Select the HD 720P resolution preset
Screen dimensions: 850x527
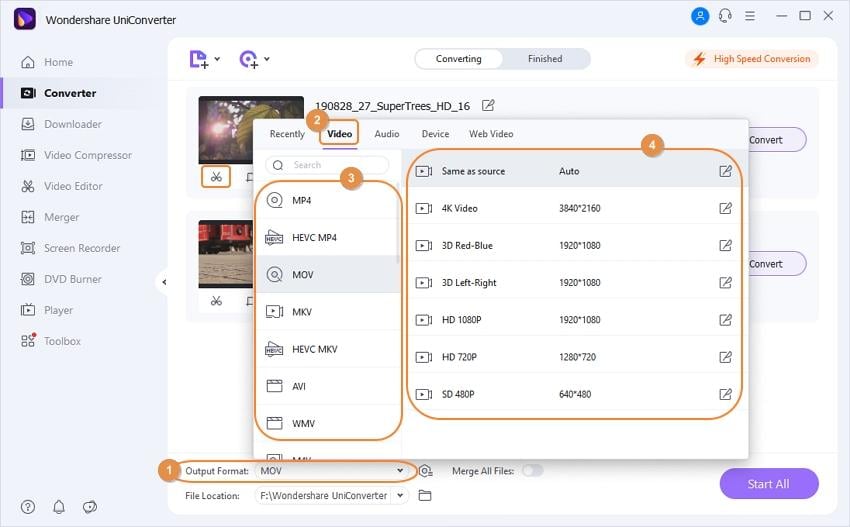click(x=574, y=357)
